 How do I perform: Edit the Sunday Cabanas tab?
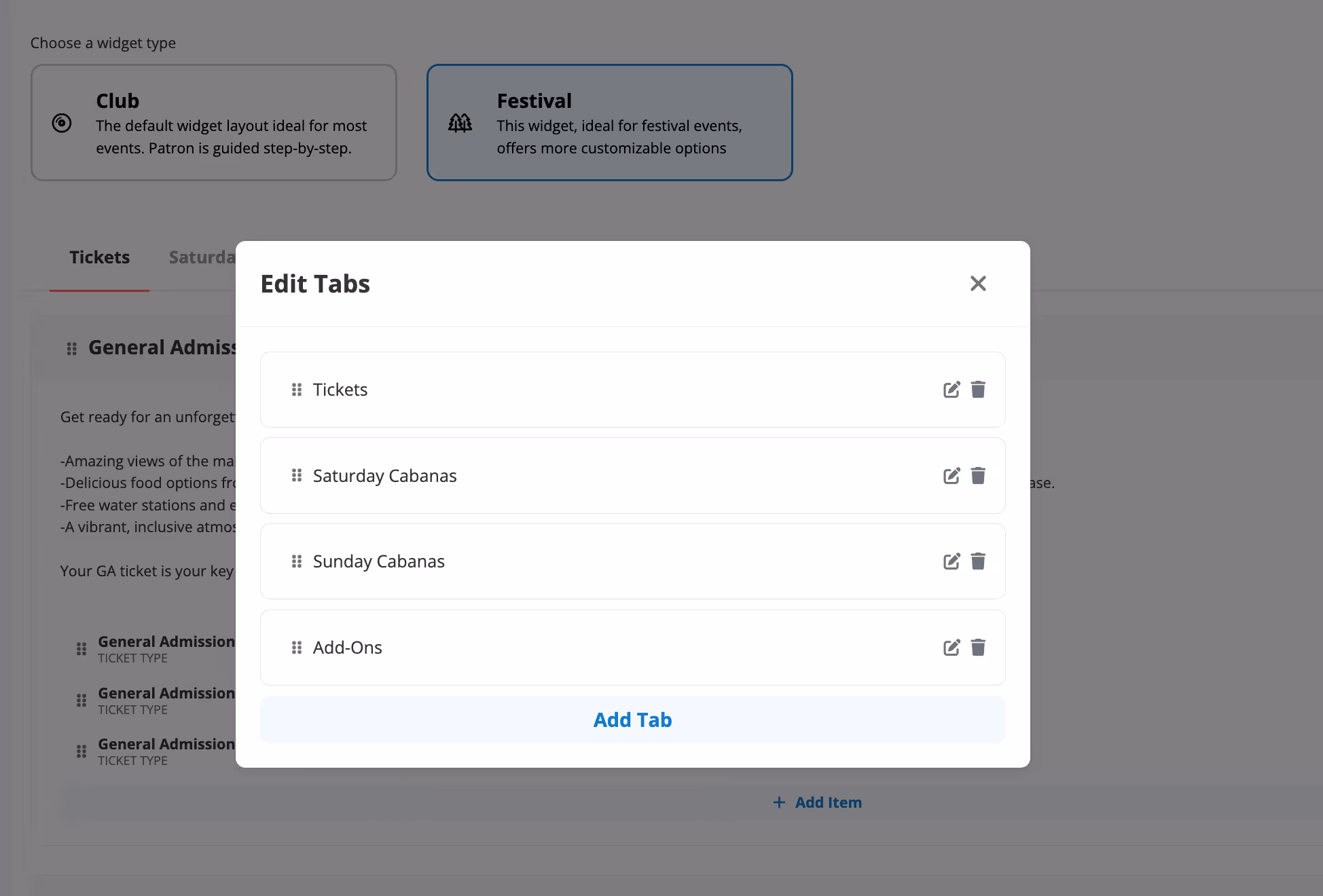(952, 561)
